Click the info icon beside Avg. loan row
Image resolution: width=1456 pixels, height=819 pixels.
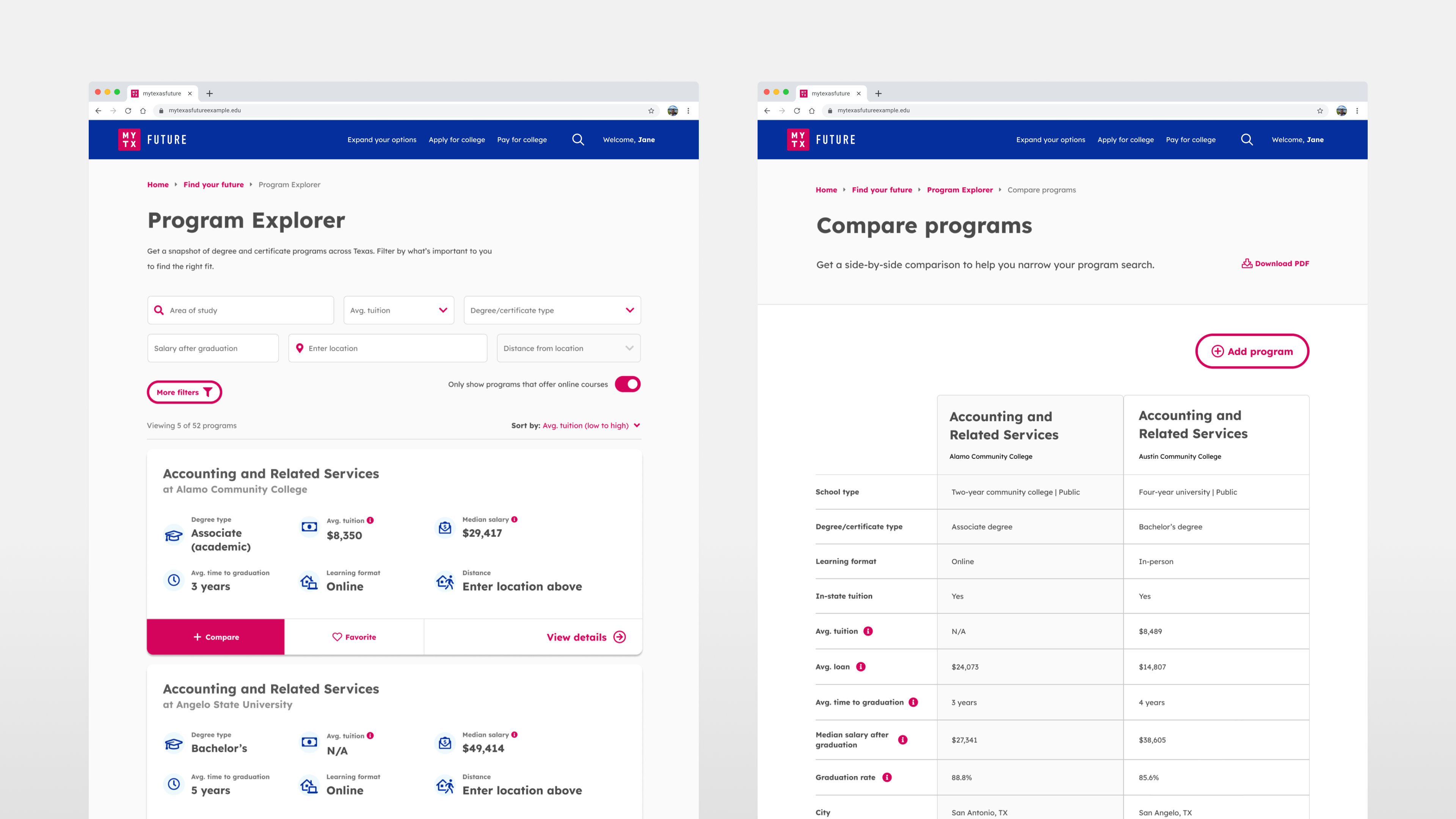pos(861,667)
